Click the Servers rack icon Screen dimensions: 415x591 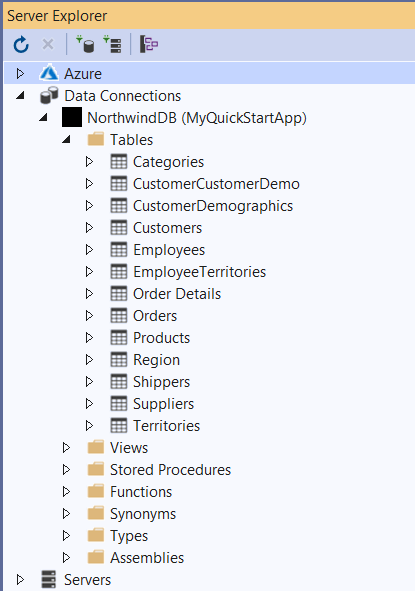point(49,579)
